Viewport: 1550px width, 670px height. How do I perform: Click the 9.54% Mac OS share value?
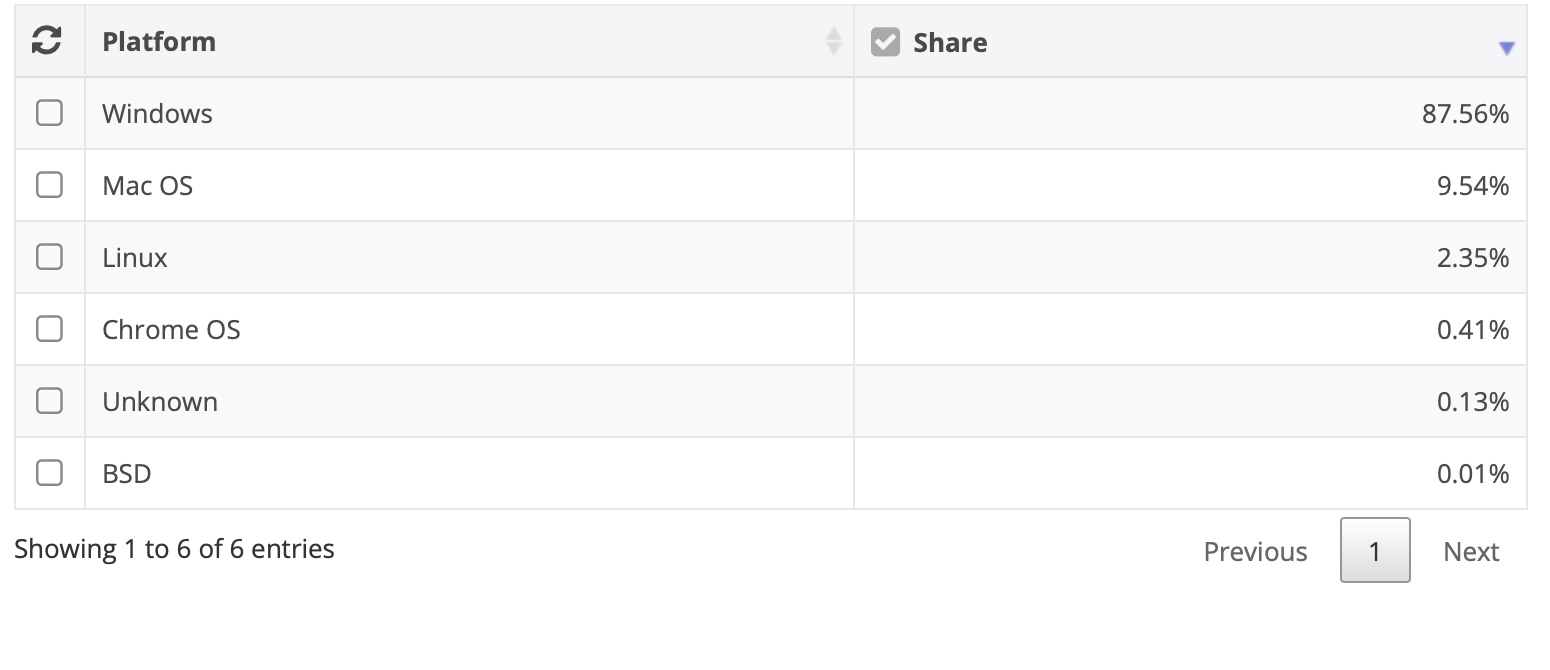tap(1472, 186)
